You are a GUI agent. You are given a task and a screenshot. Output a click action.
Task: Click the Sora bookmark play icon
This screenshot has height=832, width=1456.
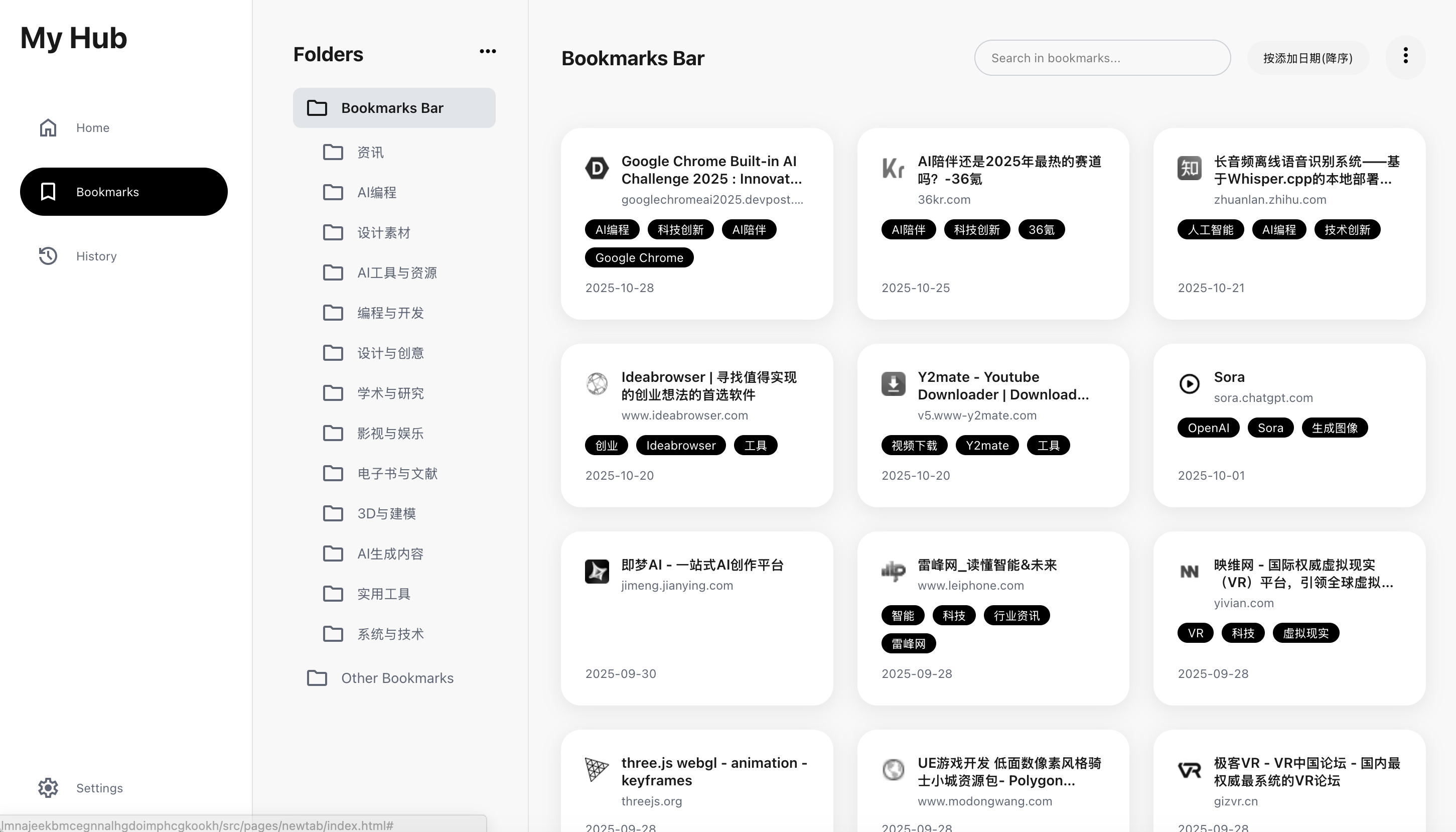(1189, 383)
